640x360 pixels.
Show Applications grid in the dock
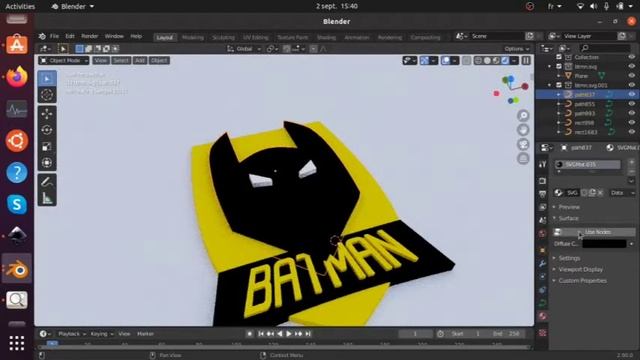(x=17, y=343)
